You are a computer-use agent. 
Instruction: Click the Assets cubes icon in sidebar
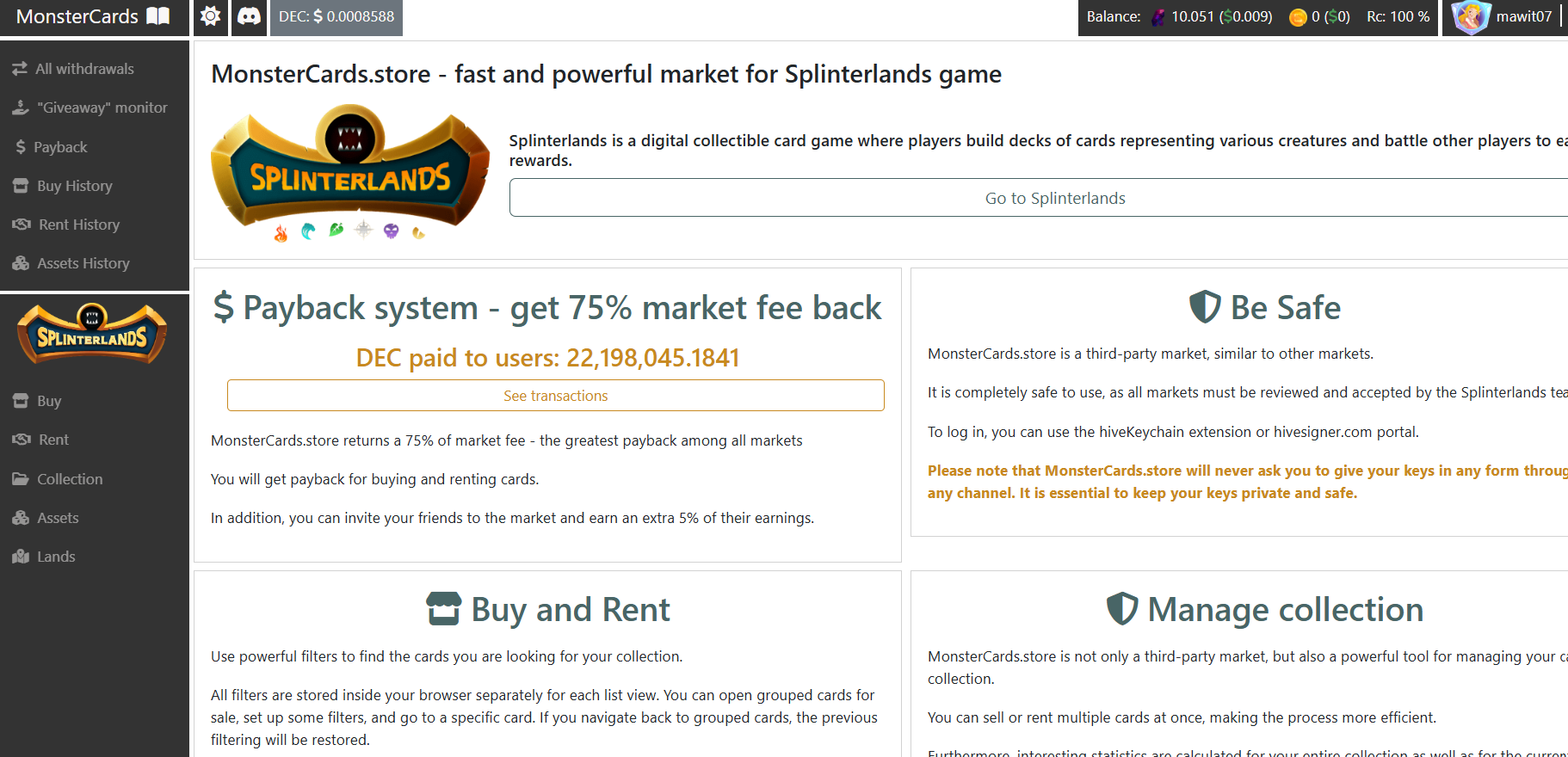click(x=21, y=518)
